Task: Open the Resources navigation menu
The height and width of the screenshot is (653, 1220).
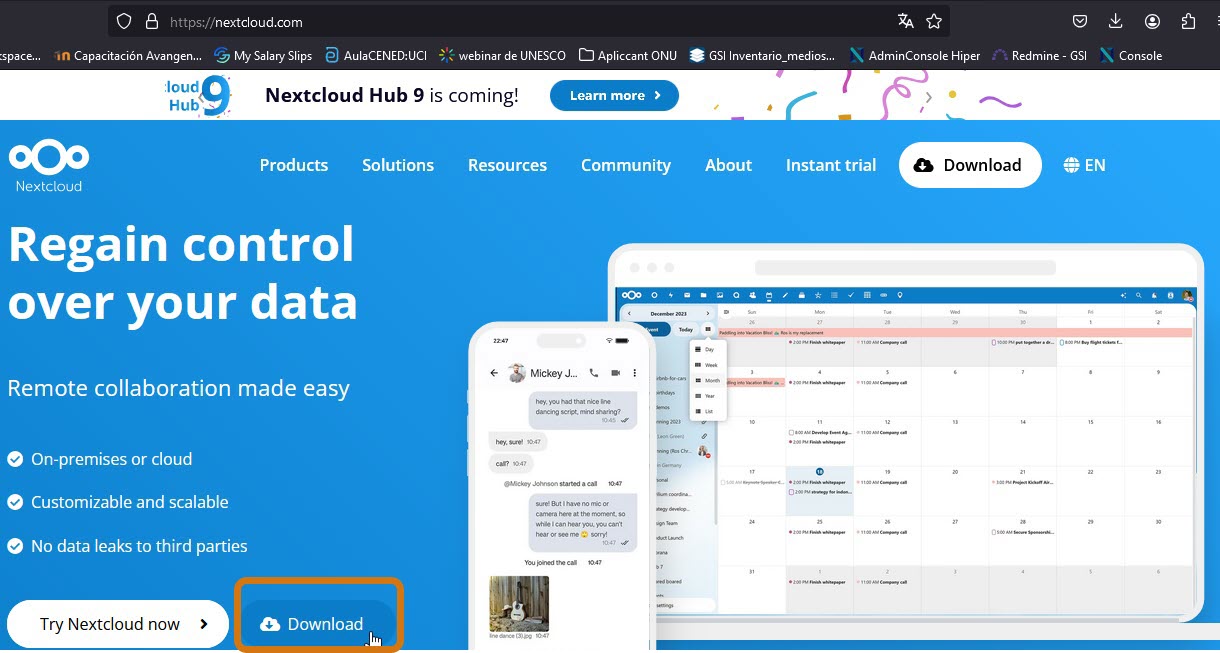Action: click(x=507, y=165)
